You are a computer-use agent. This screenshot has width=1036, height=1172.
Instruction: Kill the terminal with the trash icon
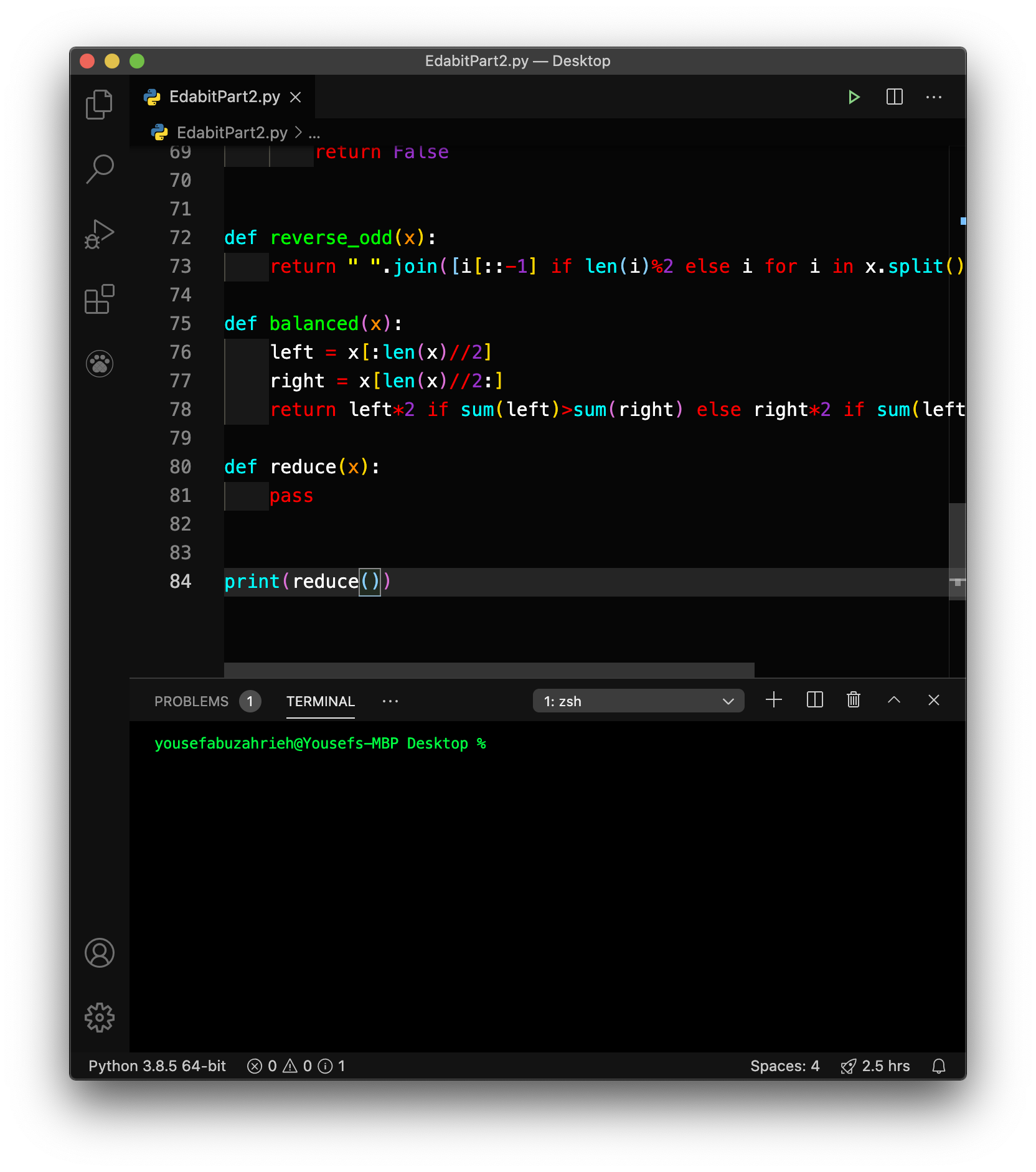(x=852, y=700)
